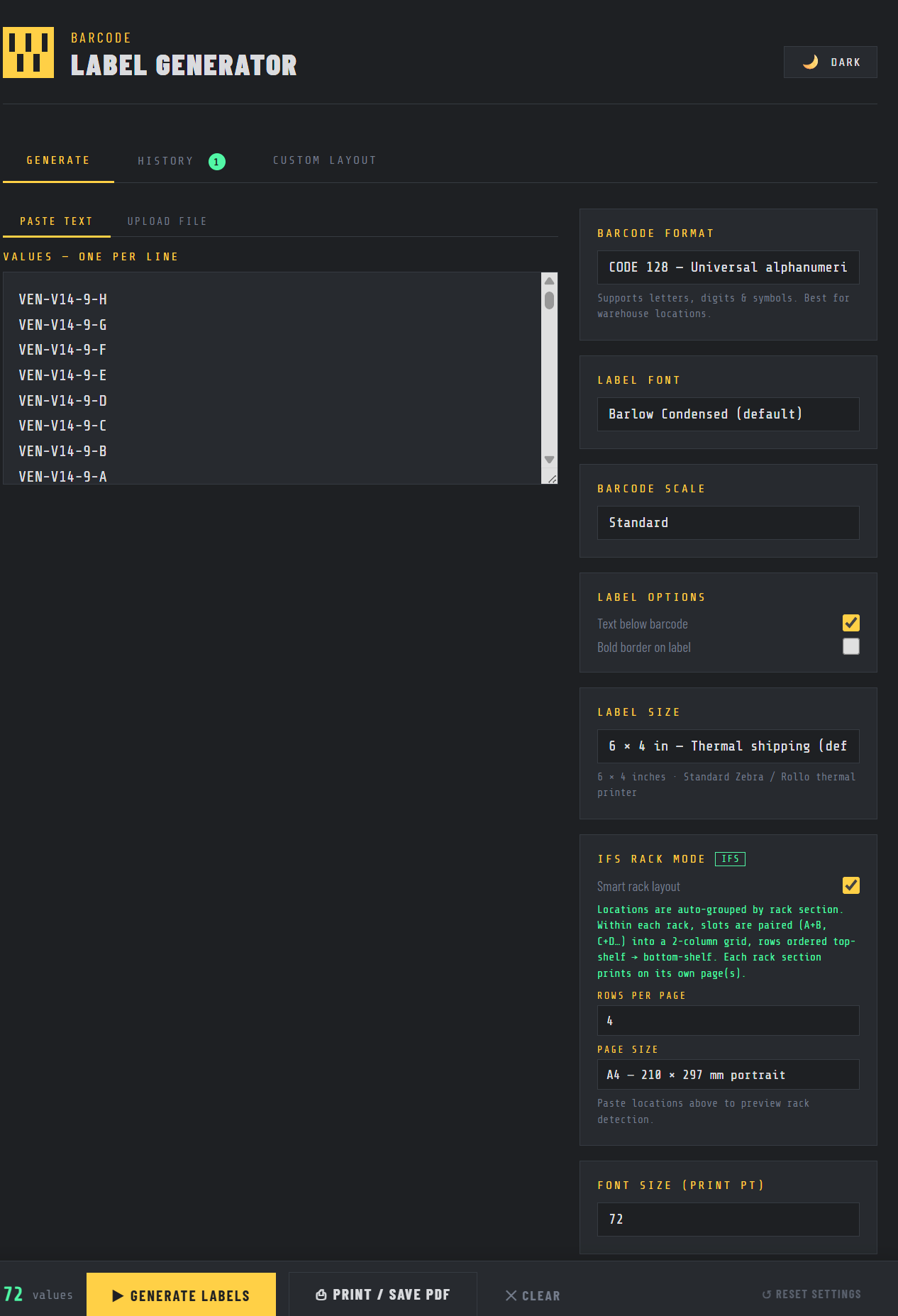Click the textarea scrollbar down arrow
The height and width of the screenshot is (1316, 898).
point(549,460)
